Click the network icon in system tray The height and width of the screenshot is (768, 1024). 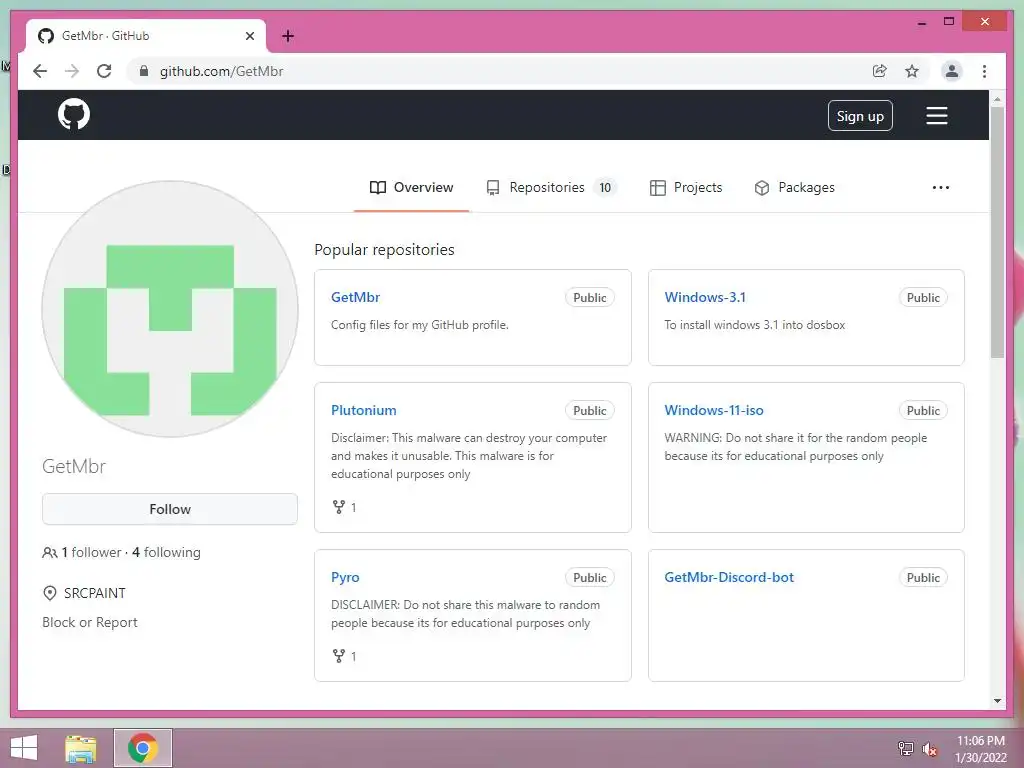(905, 748)
